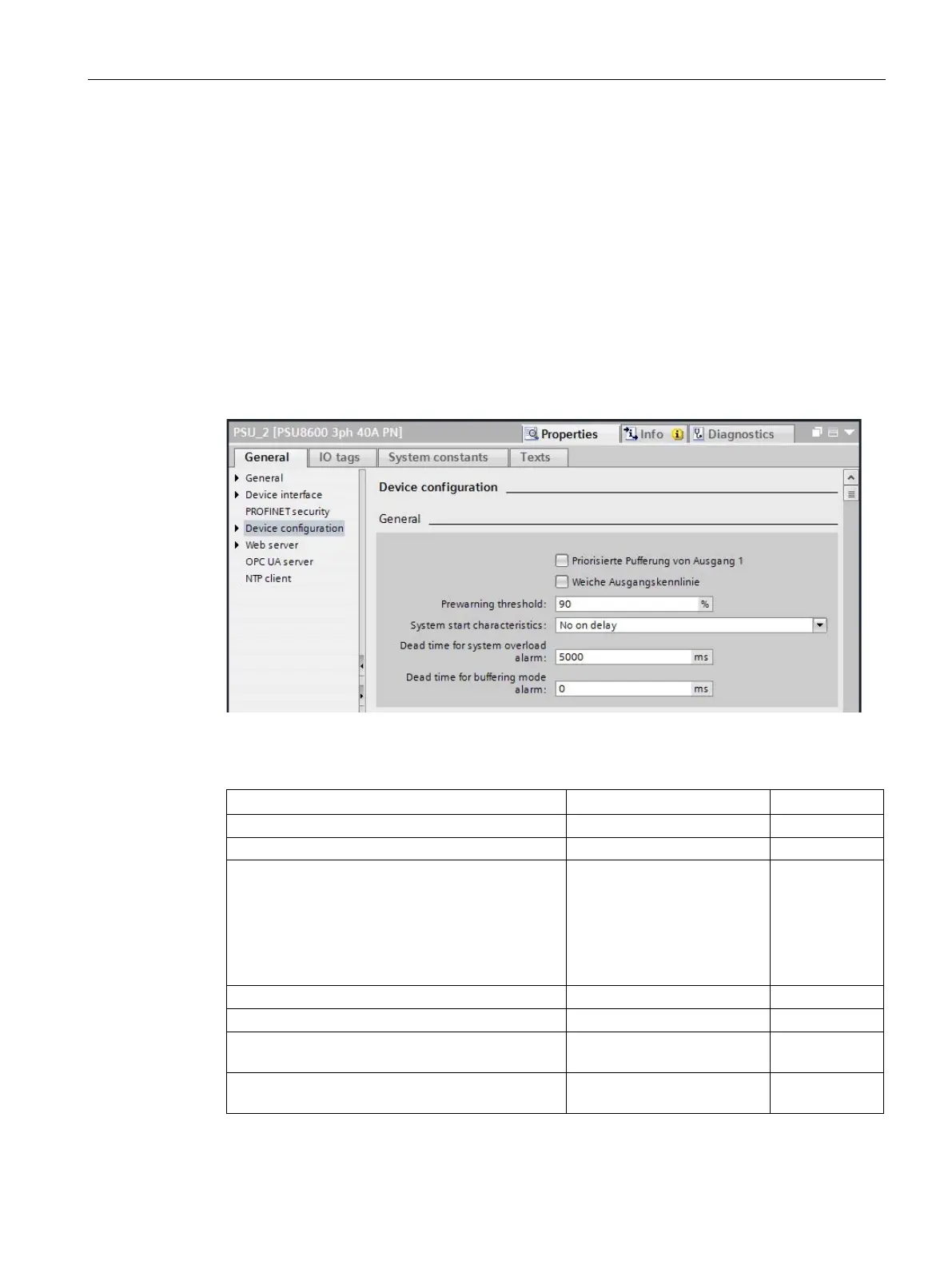Select Device configuration tree entry

[x=294, y=529]
